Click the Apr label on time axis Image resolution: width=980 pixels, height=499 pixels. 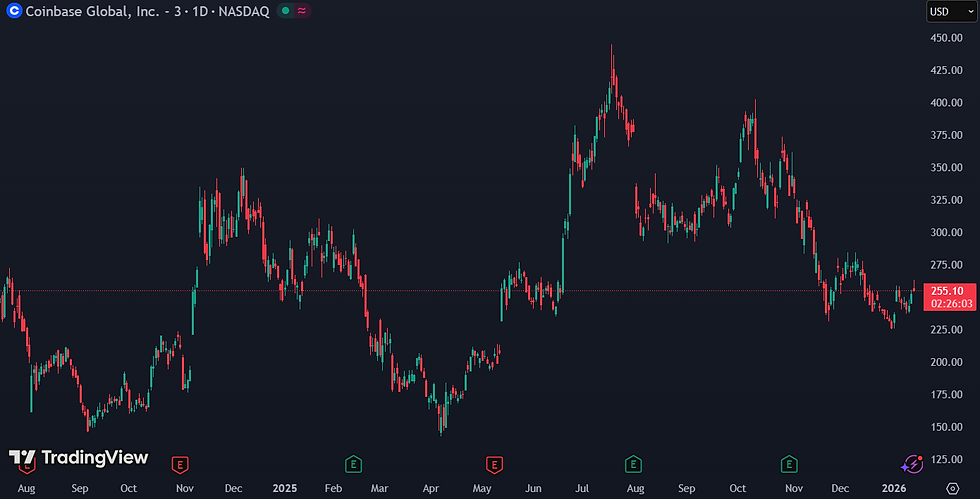click(431, 488)
